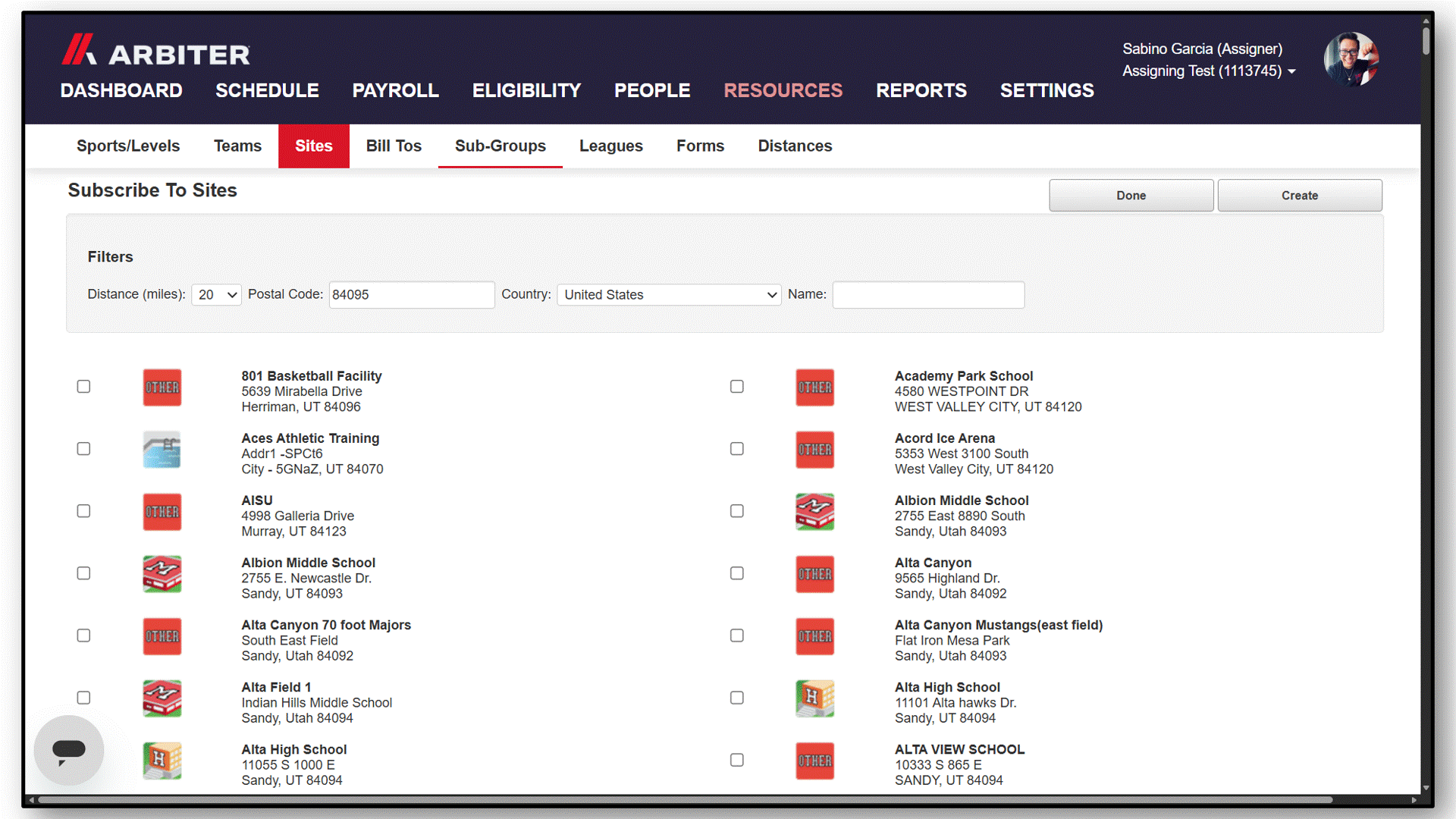This screenshot has height=819, width=1456.
Task: Check the Albion Middle School 8890 South checkbox
Action: tap(737, 511)
